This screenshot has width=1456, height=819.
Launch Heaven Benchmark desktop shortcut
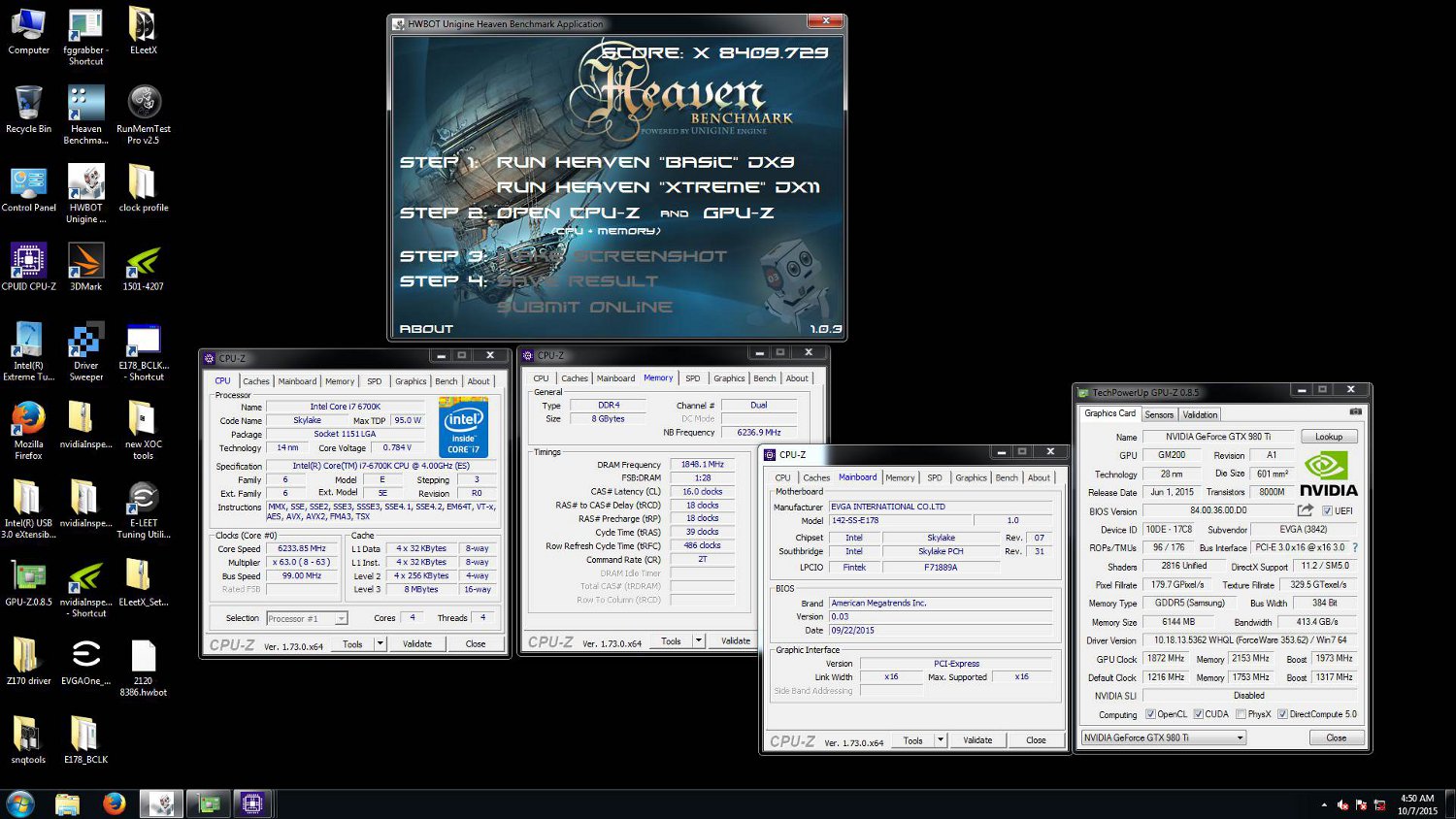click(85, 115)
